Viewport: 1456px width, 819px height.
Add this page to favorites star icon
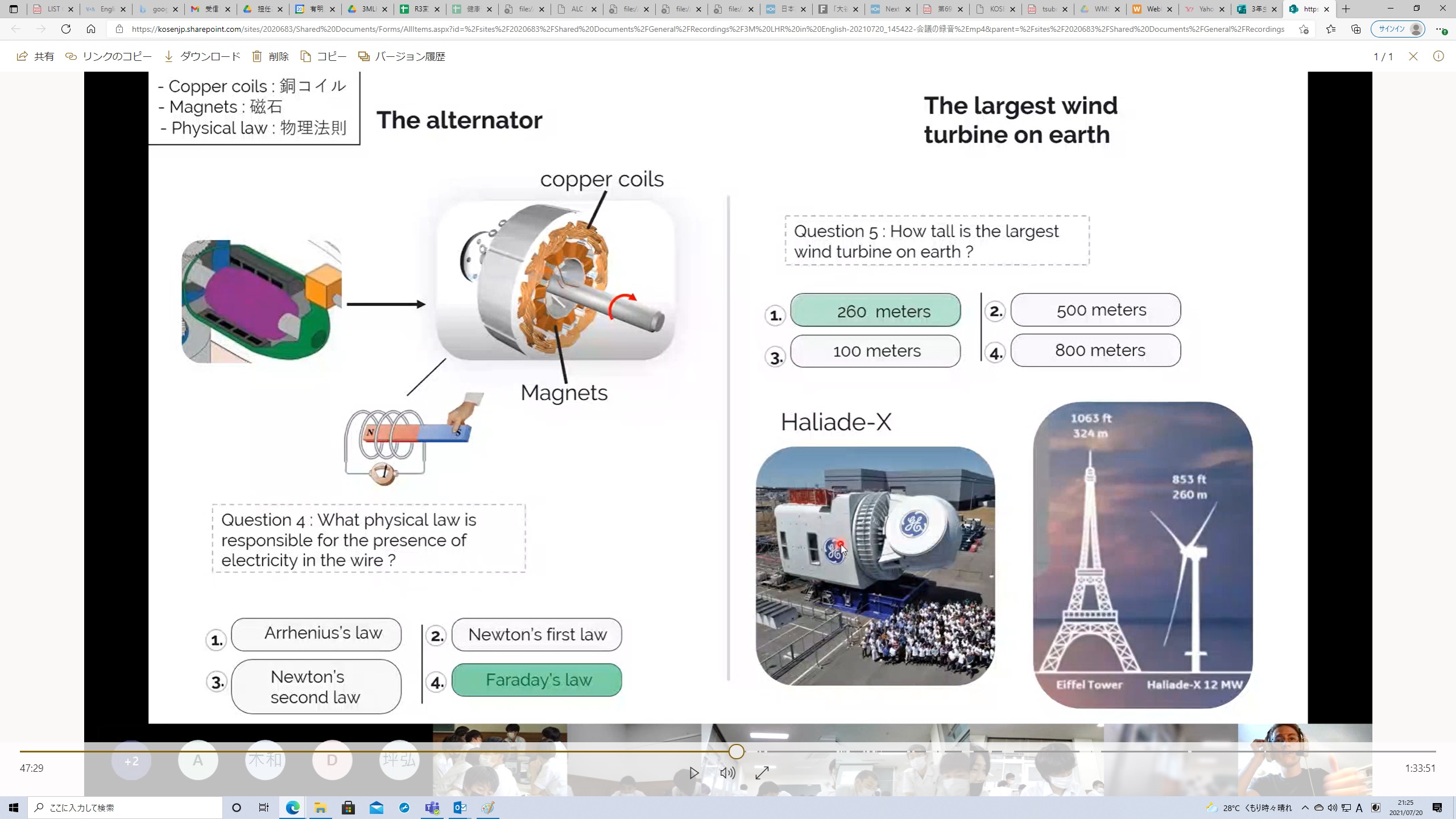click(1304, 29)
